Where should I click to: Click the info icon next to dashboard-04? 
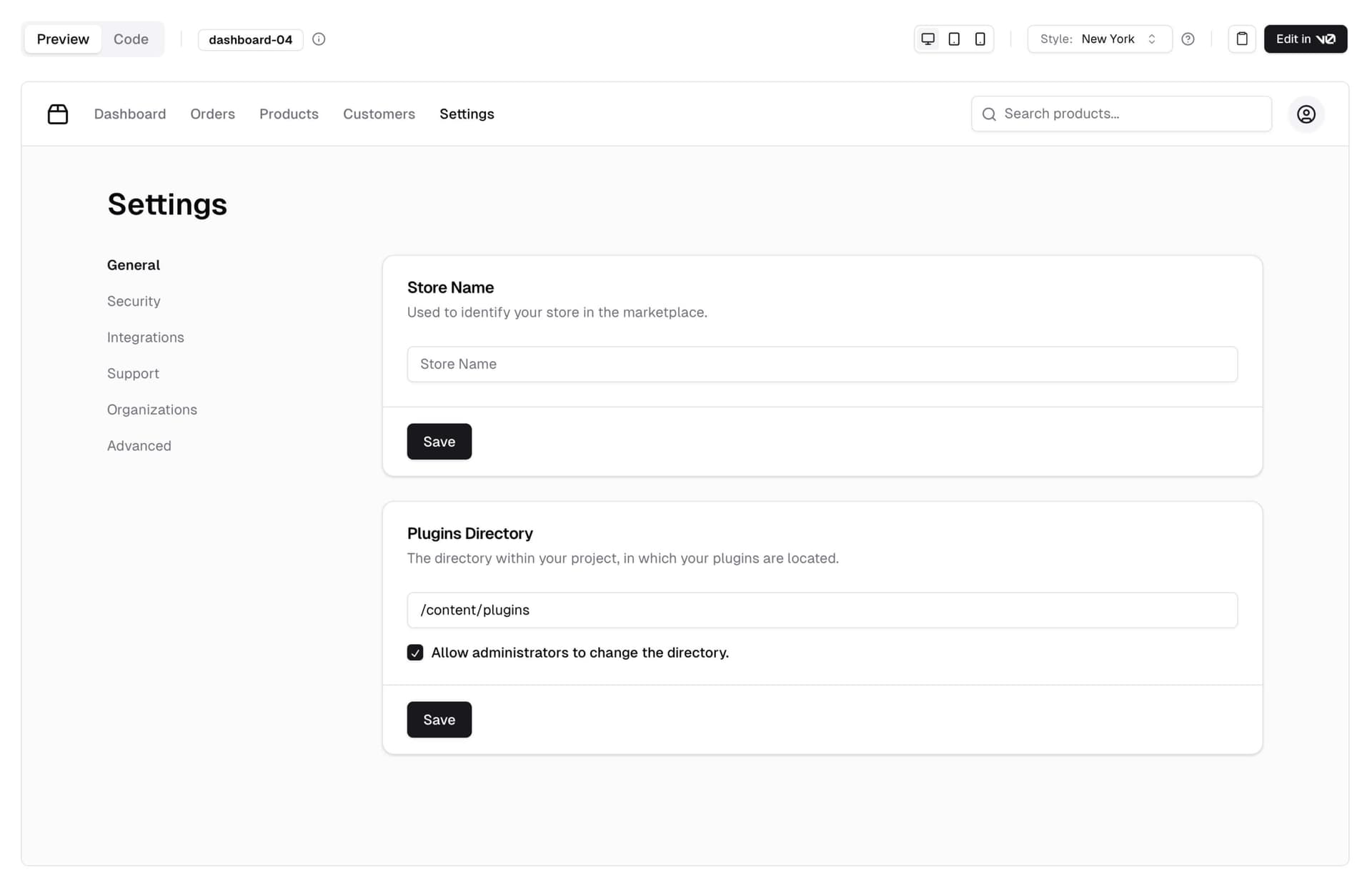click(x=318, y=38)
